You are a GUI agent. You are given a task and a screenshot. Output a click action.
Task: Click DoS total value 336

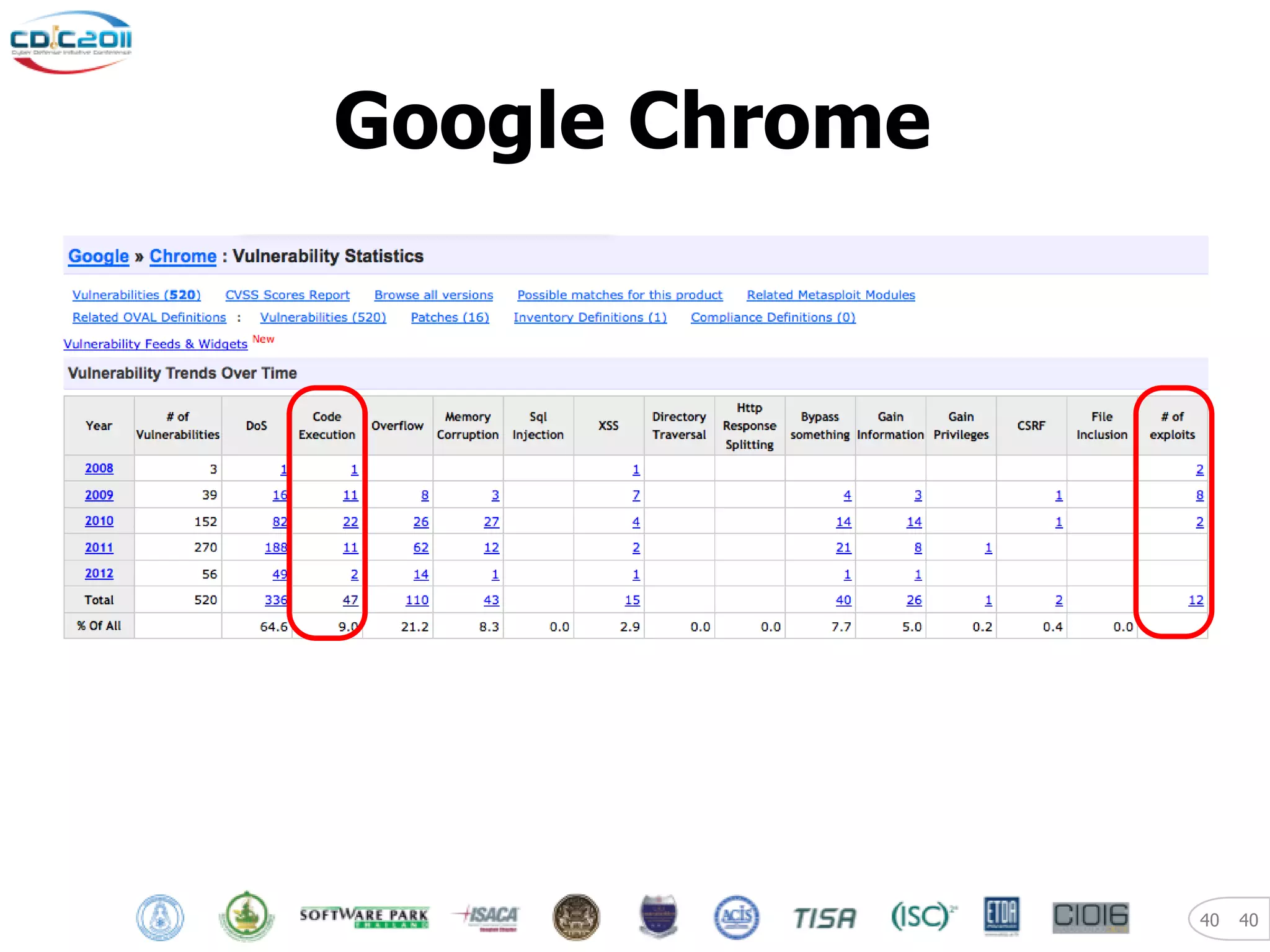(x=276, y=600)
